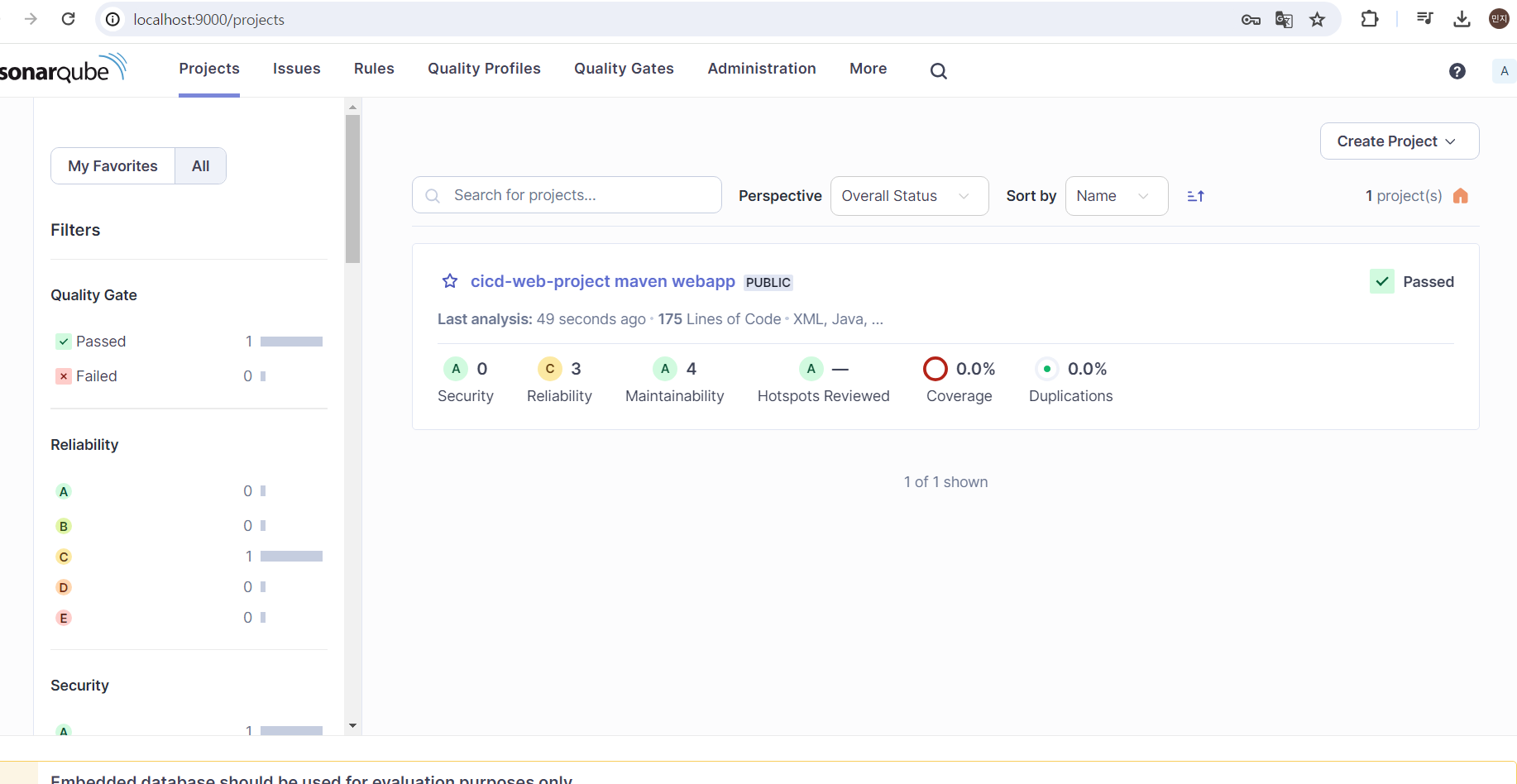Open the Chrome profile avatar
The image size is (1517, 784).
(1499, 19)
